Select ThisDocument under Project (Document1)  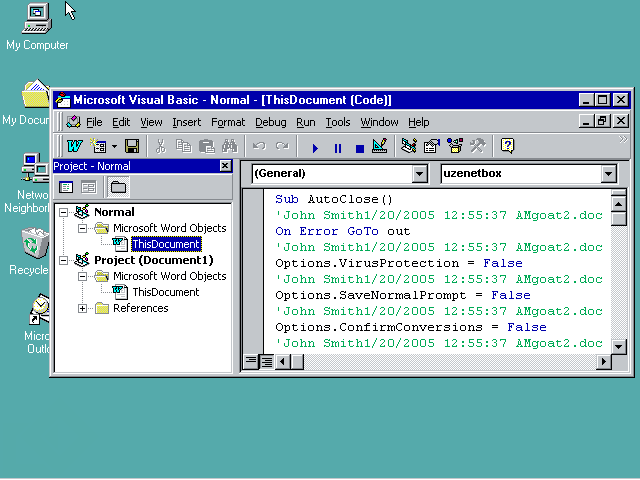(x=166, y=292)
